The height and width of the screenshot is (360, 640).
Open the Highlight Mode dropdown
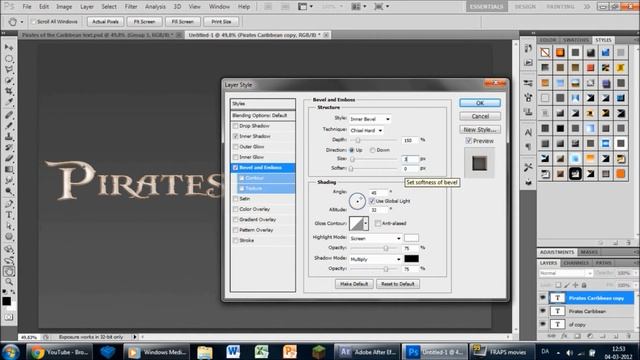tap(376, 238)
